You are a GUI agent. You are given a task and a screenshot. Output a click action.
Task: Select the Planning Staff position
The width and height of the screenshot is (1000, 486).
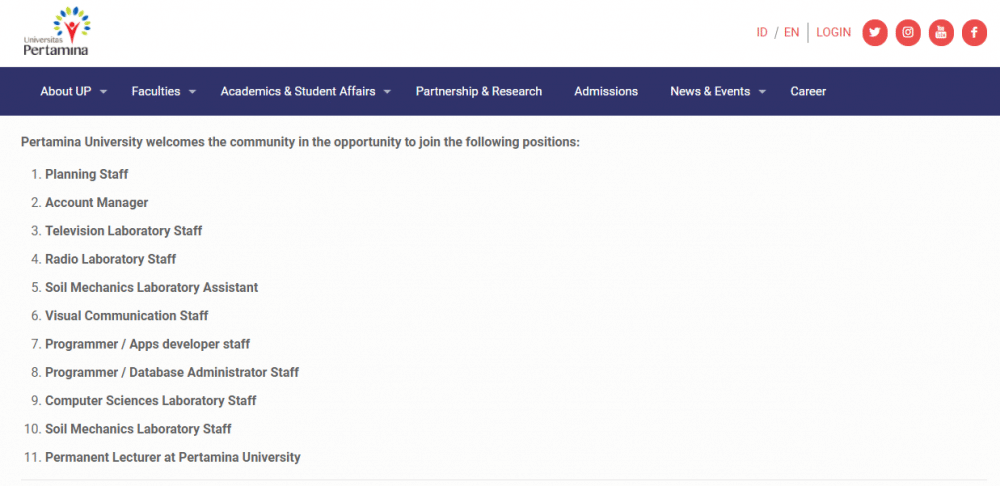[x=87, y=175]
